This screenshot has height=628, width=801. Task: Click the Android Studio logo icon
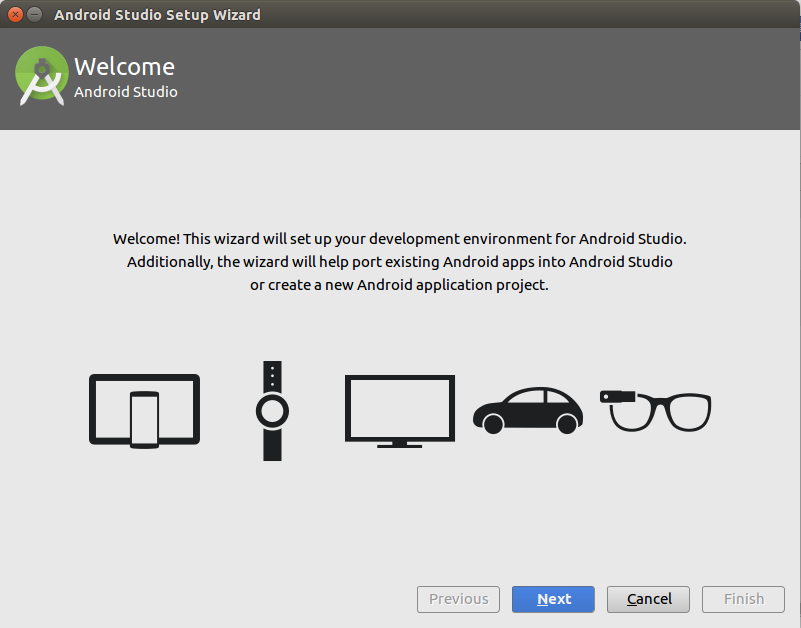click(42, 76)
